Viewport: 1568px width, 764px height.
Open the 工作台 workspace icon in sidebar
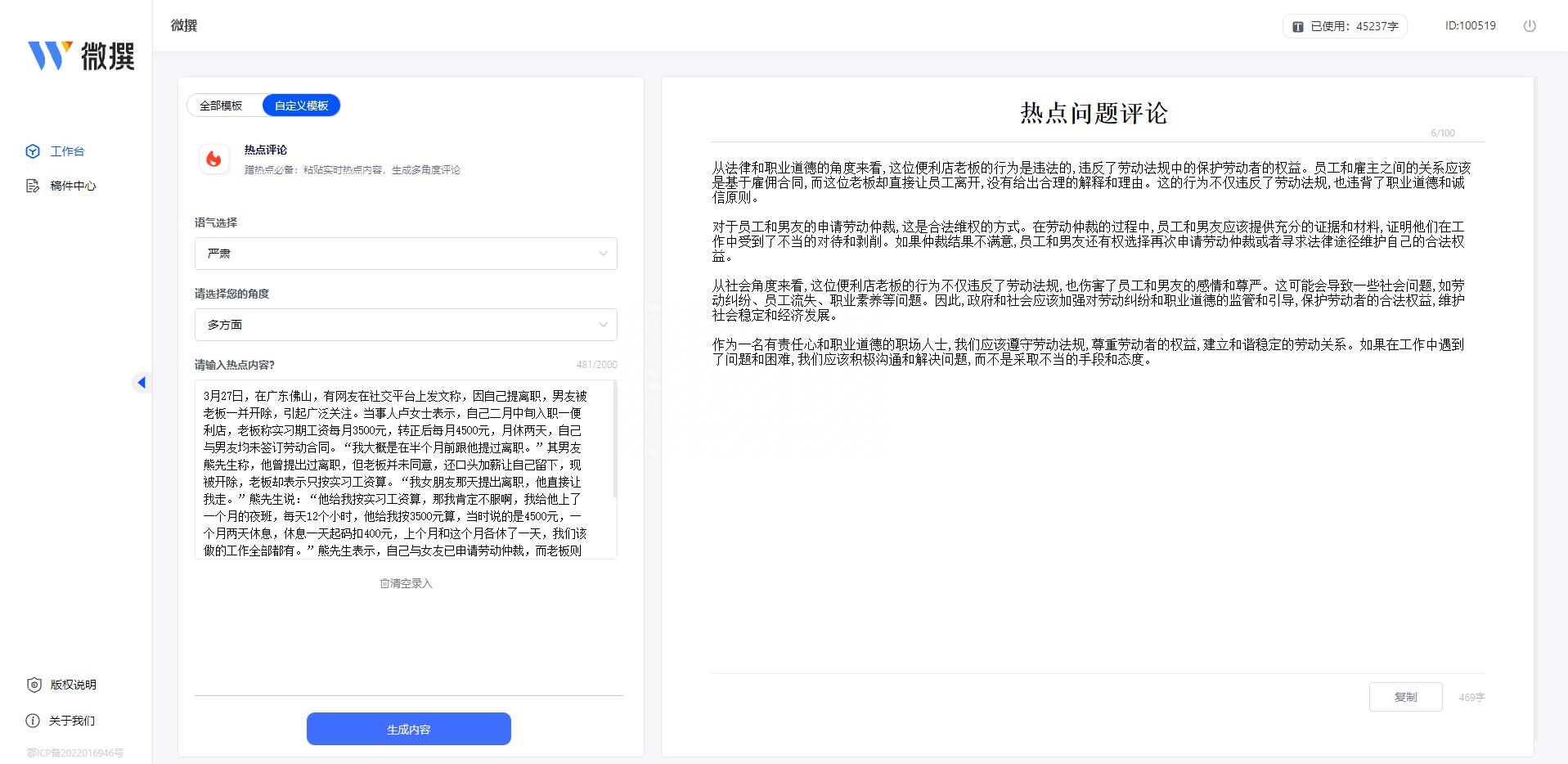point(31,151)
